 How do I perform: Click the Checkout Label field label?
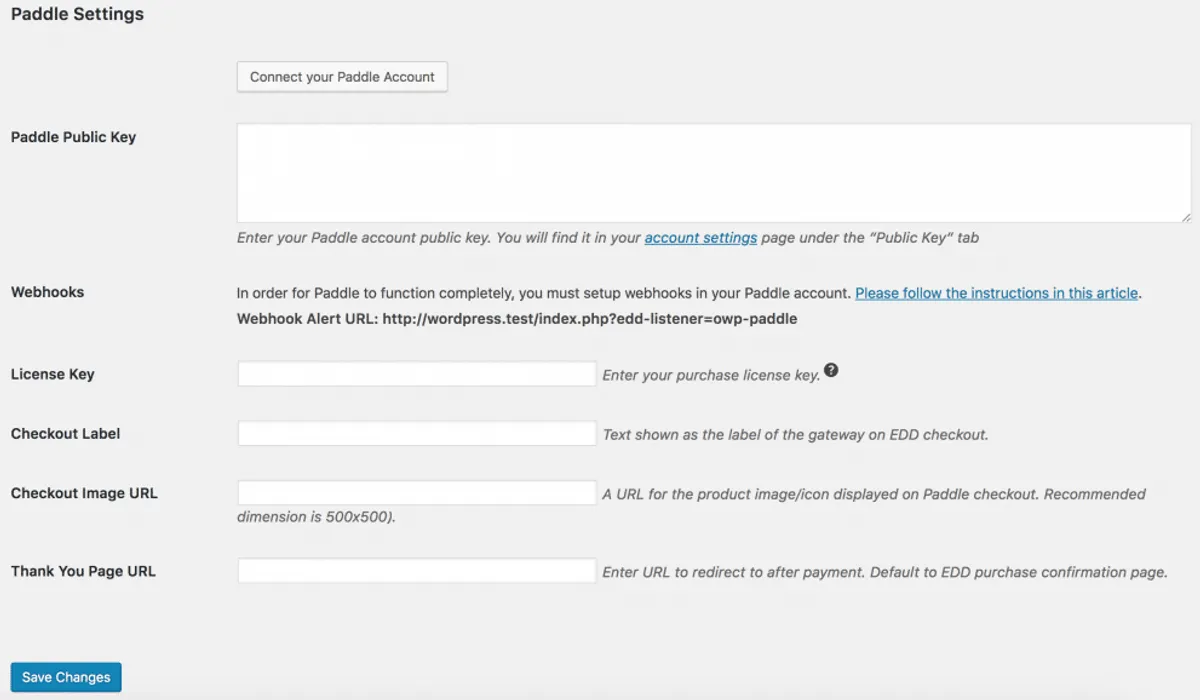65,434
